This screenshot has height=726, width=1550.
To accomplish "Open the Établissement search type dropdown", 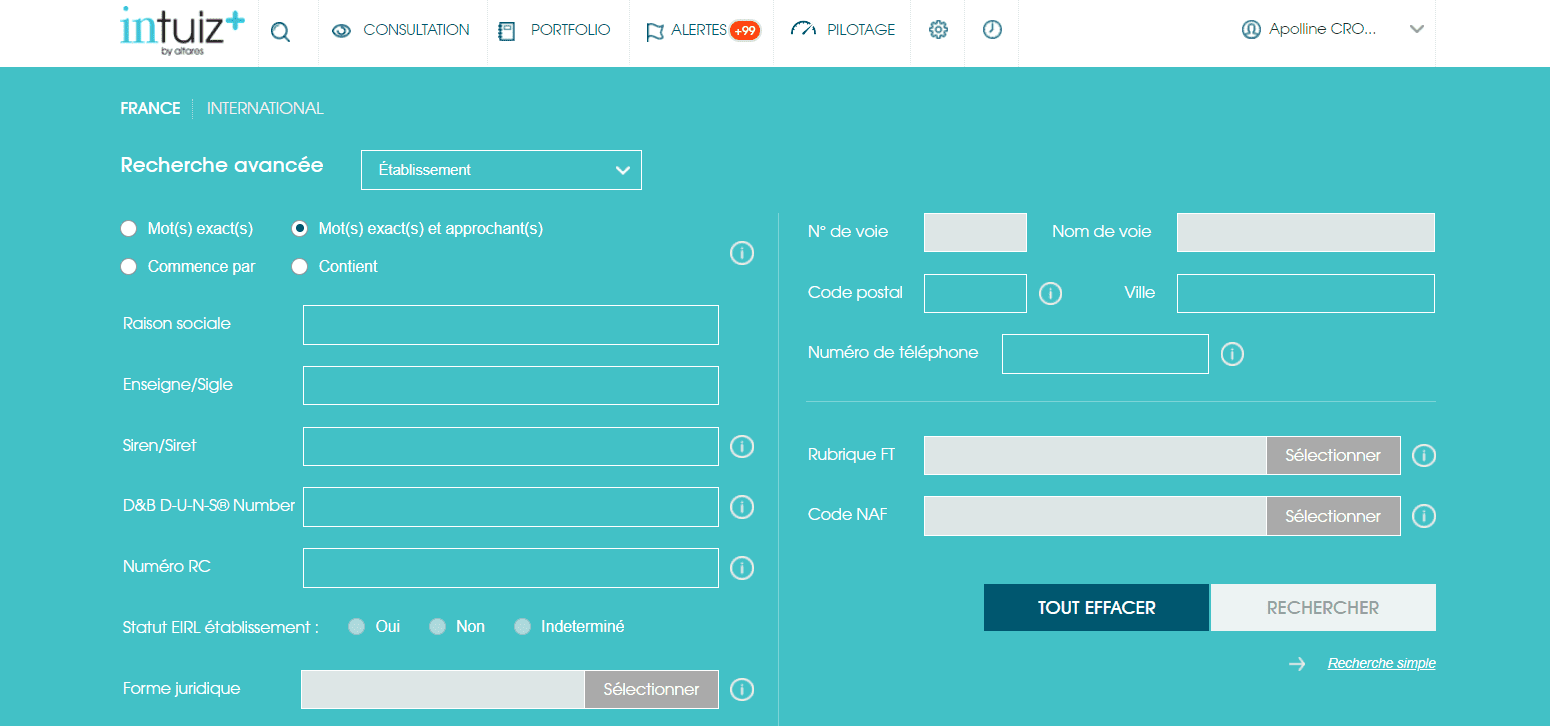I will [x=501, y=170].
